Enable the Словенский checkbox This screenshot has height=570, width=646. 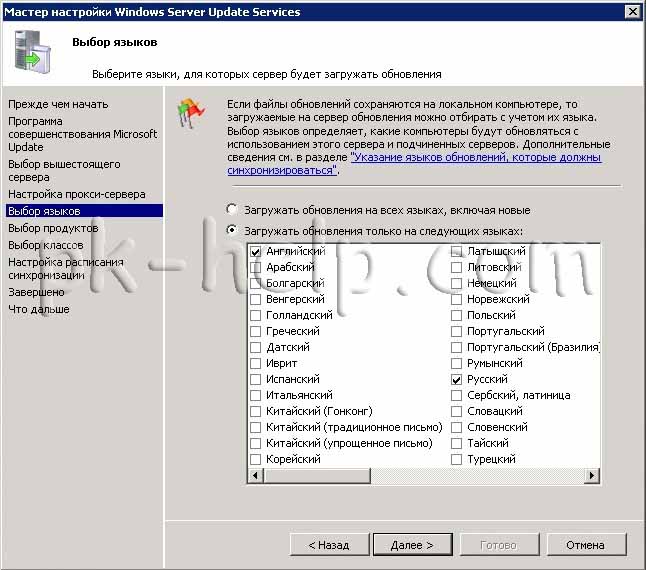(456, 427)
